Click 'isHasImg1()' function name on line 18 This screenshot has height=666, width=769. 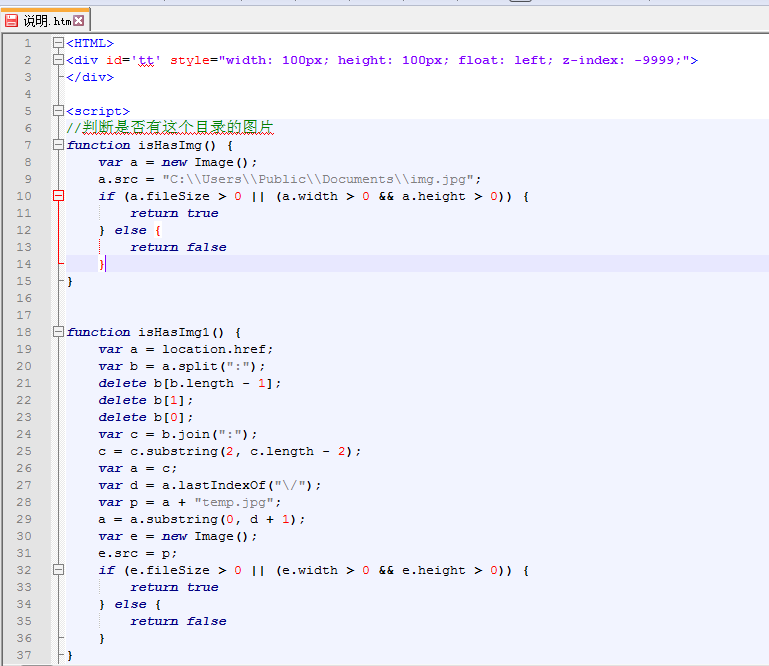pos(180,333)
